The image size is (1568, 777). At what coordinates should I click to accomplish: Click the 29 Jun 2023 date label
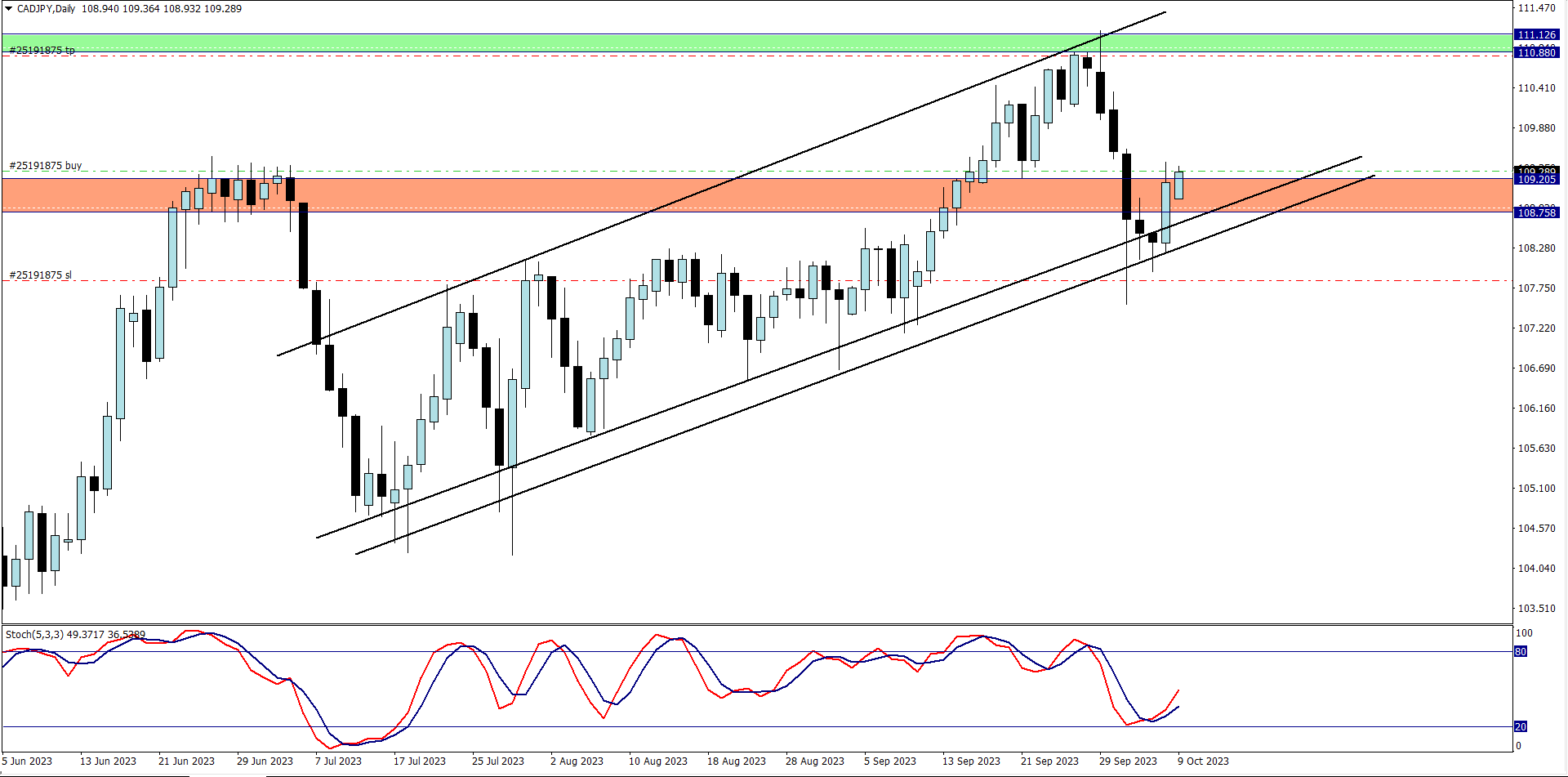[x=265, y=761]
